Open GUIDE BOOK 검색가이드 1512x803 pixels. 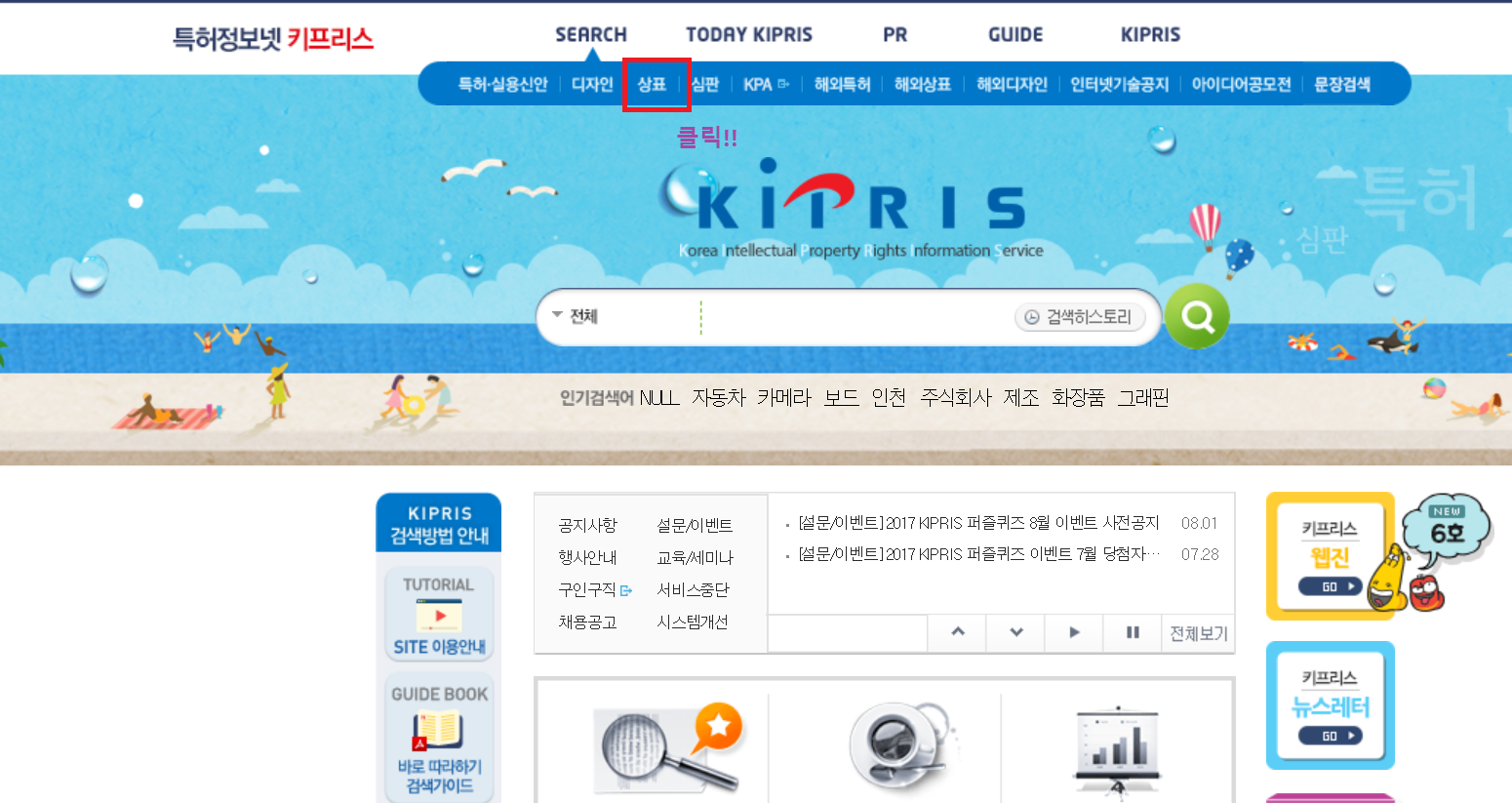[x=439, y=739]
